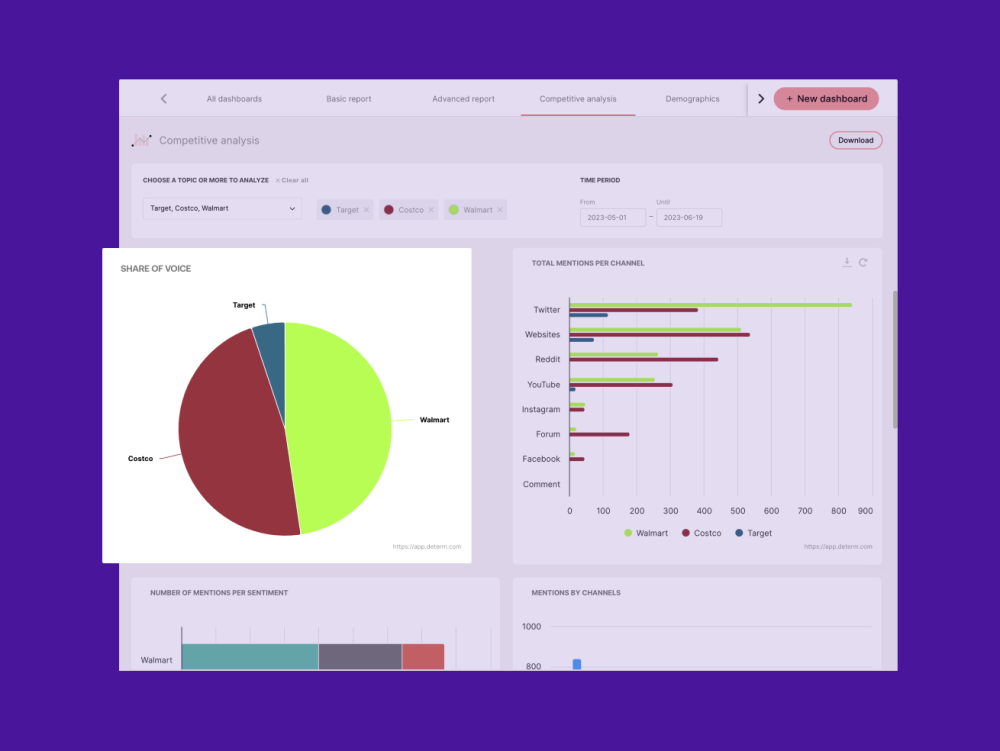Click the Websites row label in channel chart
The image size is (1000, 751).
(x=542, y=335)
